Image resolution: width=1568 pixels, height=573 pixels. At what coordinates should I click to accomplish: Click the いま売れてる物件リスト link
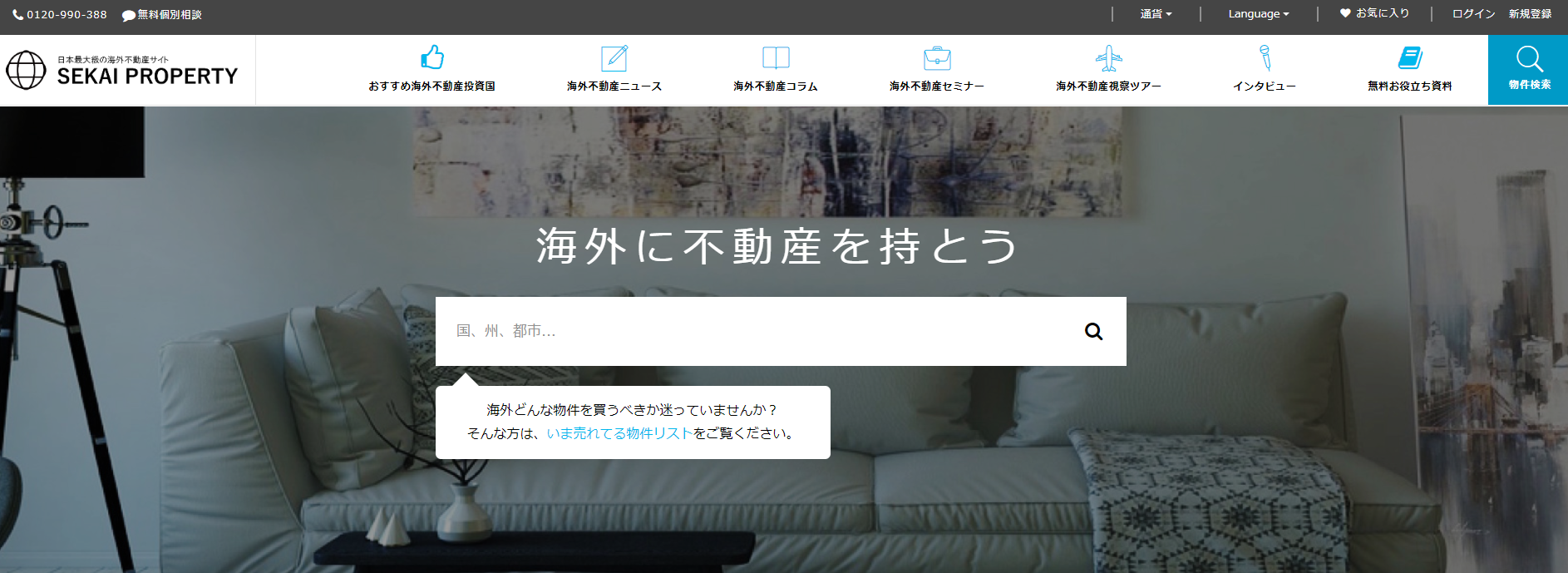(x=619, y=433)
